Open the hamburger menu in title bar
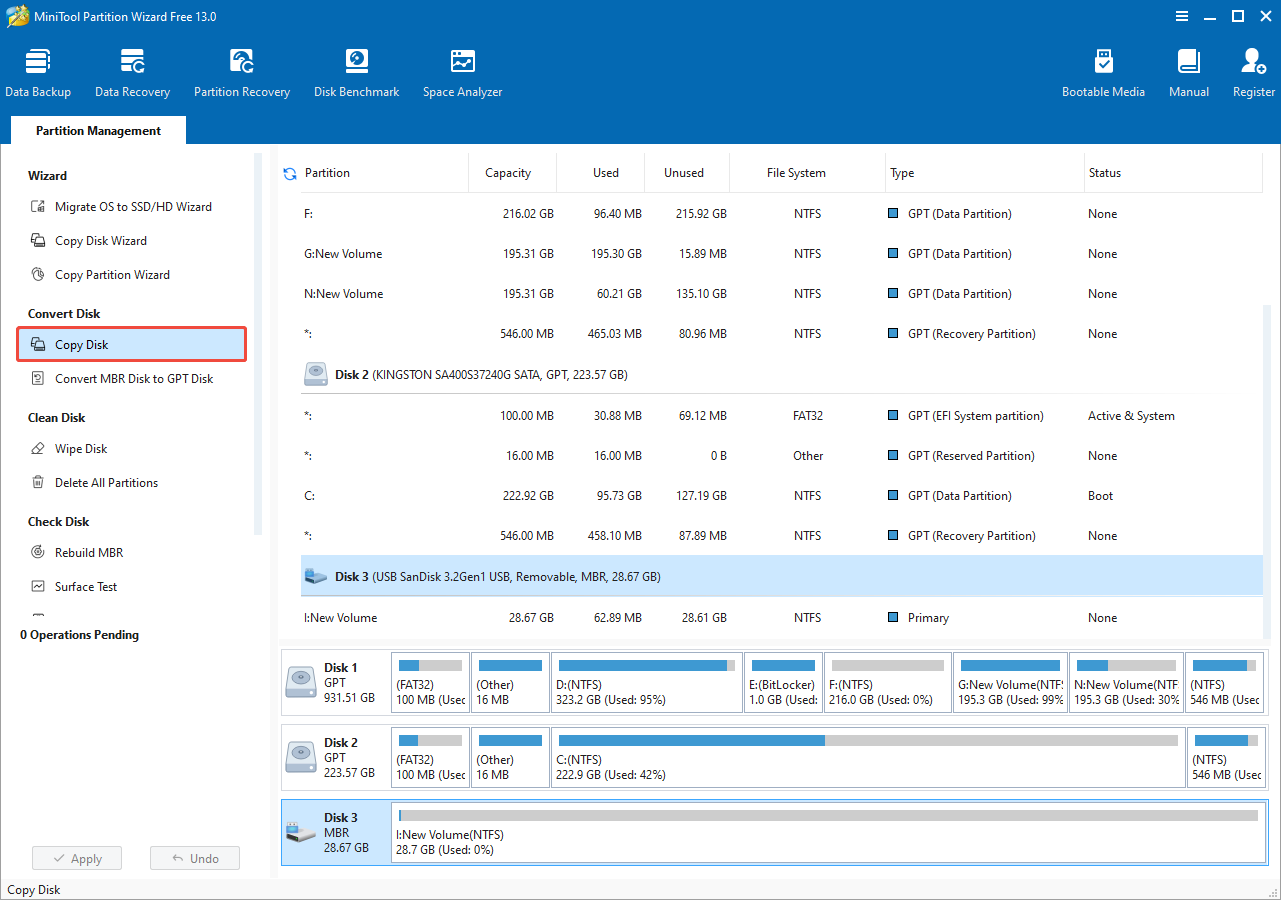1281x900 pixels. pyautogui.click(x=1182, y=16)
